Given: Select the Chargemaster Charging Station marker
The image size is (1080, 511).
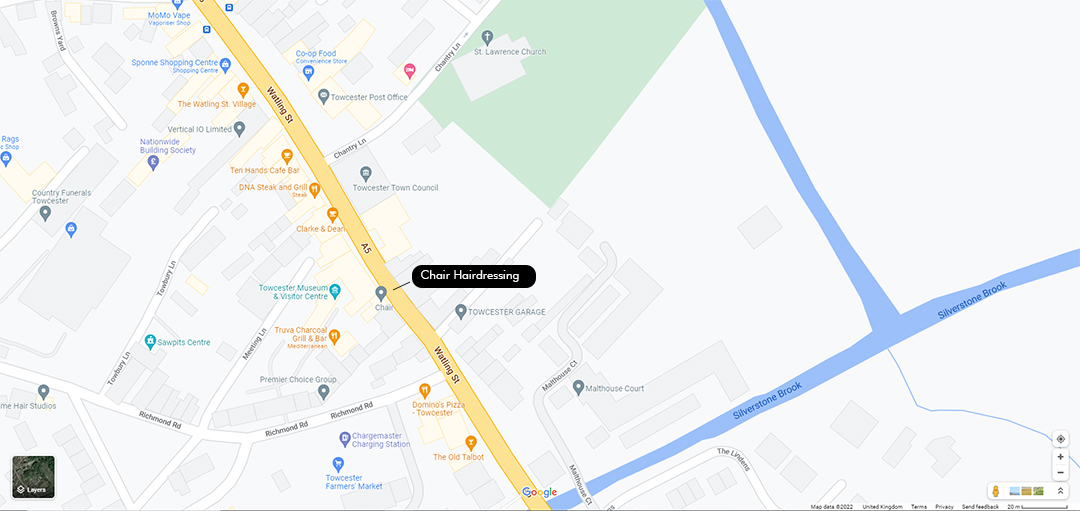Looking at the screenshot, I should 345,439.
